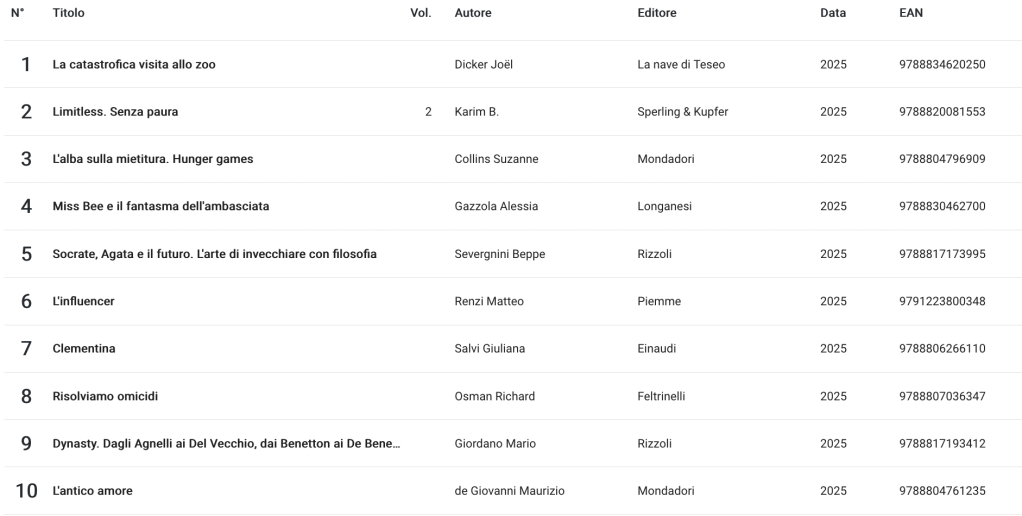Click the 'Editore' column header
This screenshot has height=516, width=1022.
657,13
